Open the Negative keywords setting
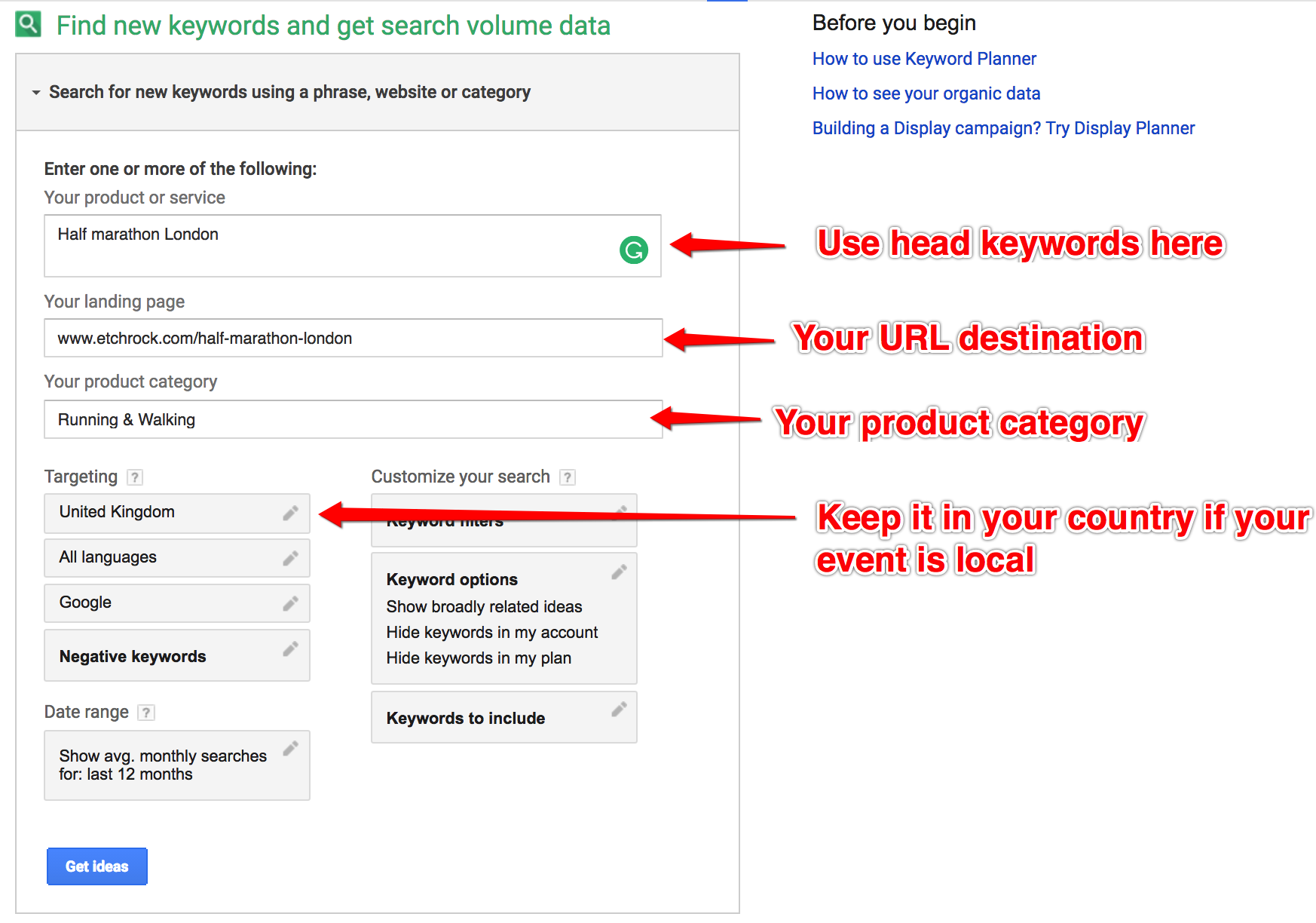The height and width of the screenshot is (923, 1316). pyautogui.click(x=177, y=655)
